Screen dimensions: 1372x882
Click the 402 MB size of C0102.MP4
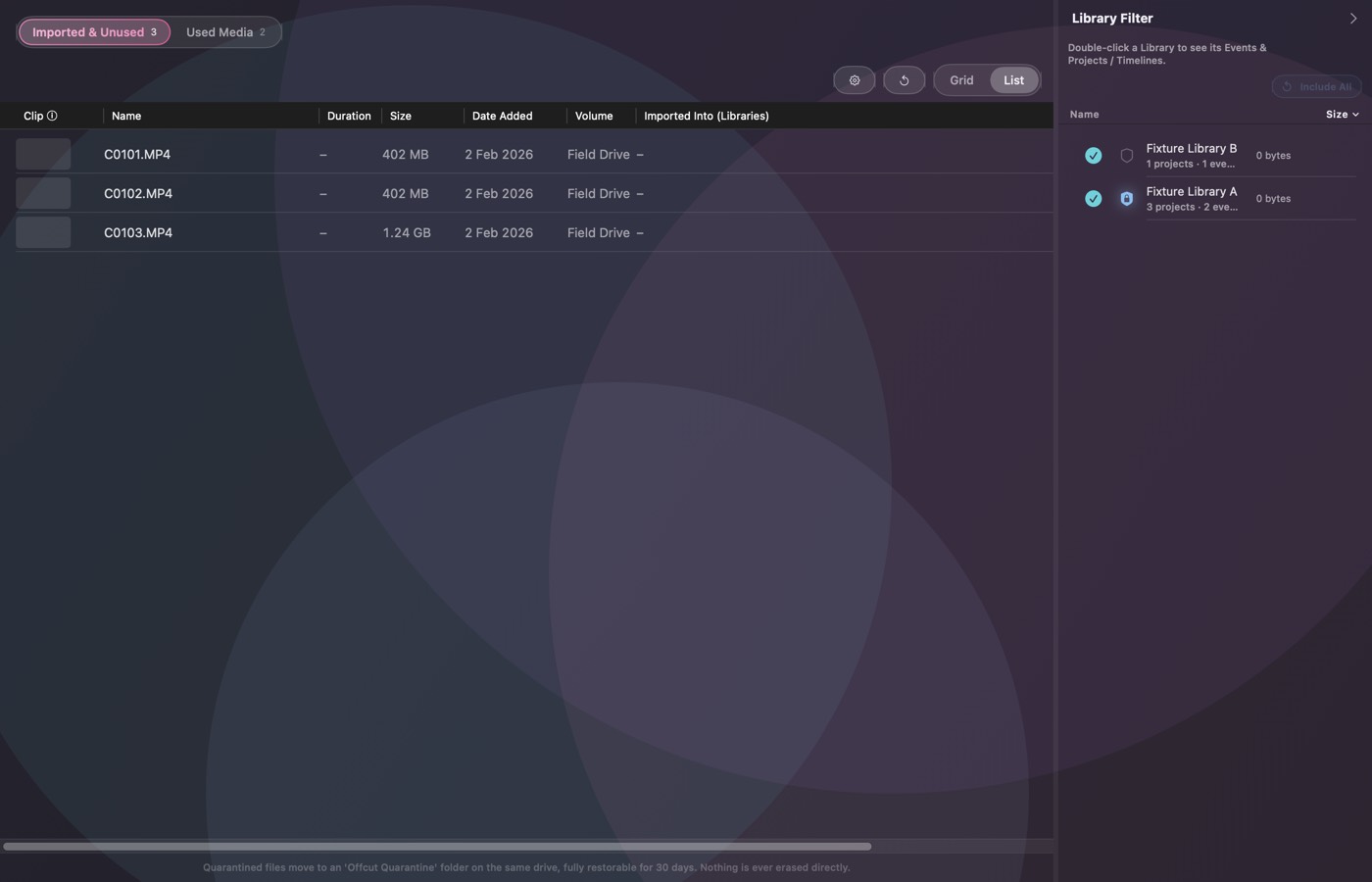406,194
